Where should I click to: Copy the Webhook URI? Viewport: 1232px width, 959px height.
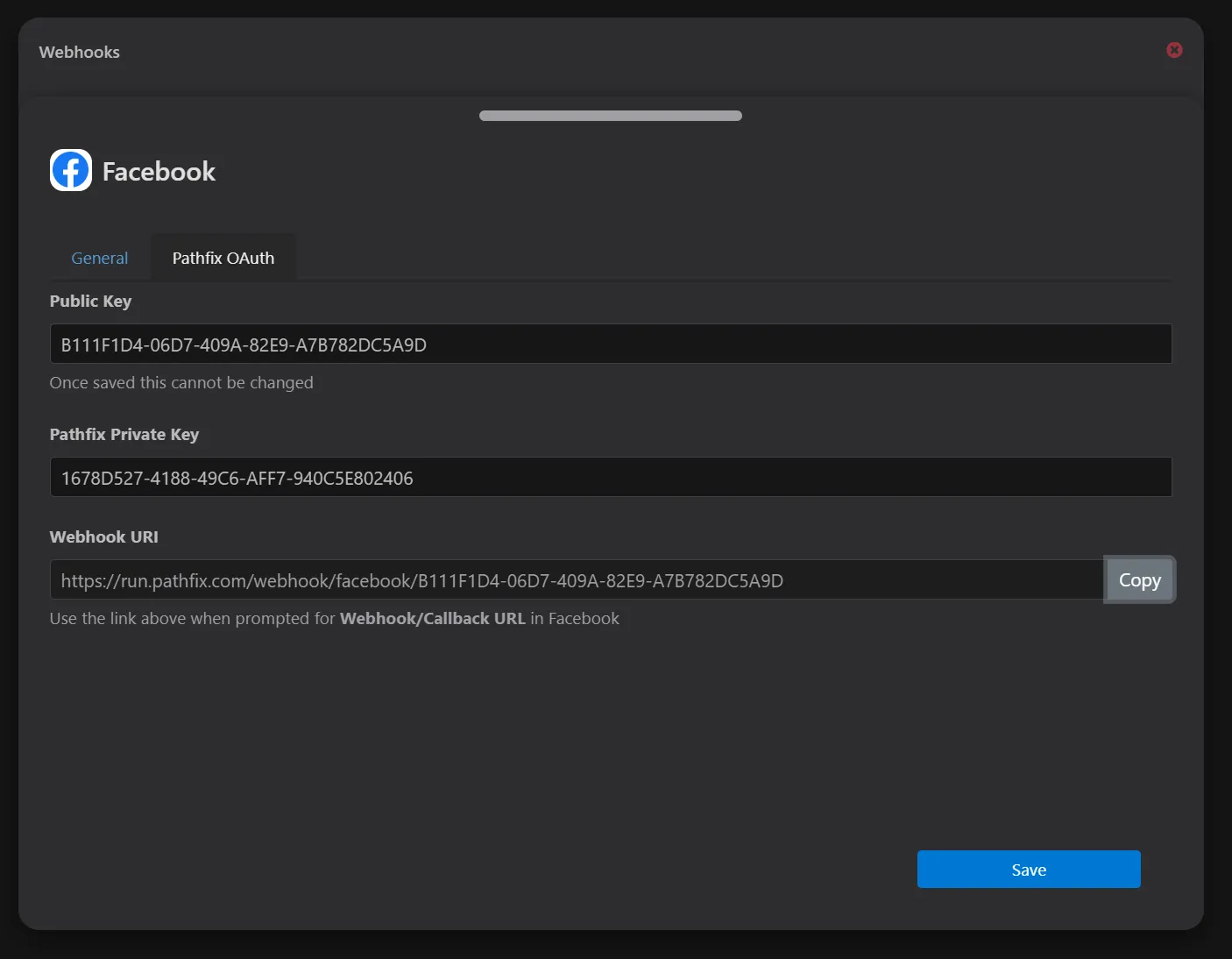tap(1139, 579)
